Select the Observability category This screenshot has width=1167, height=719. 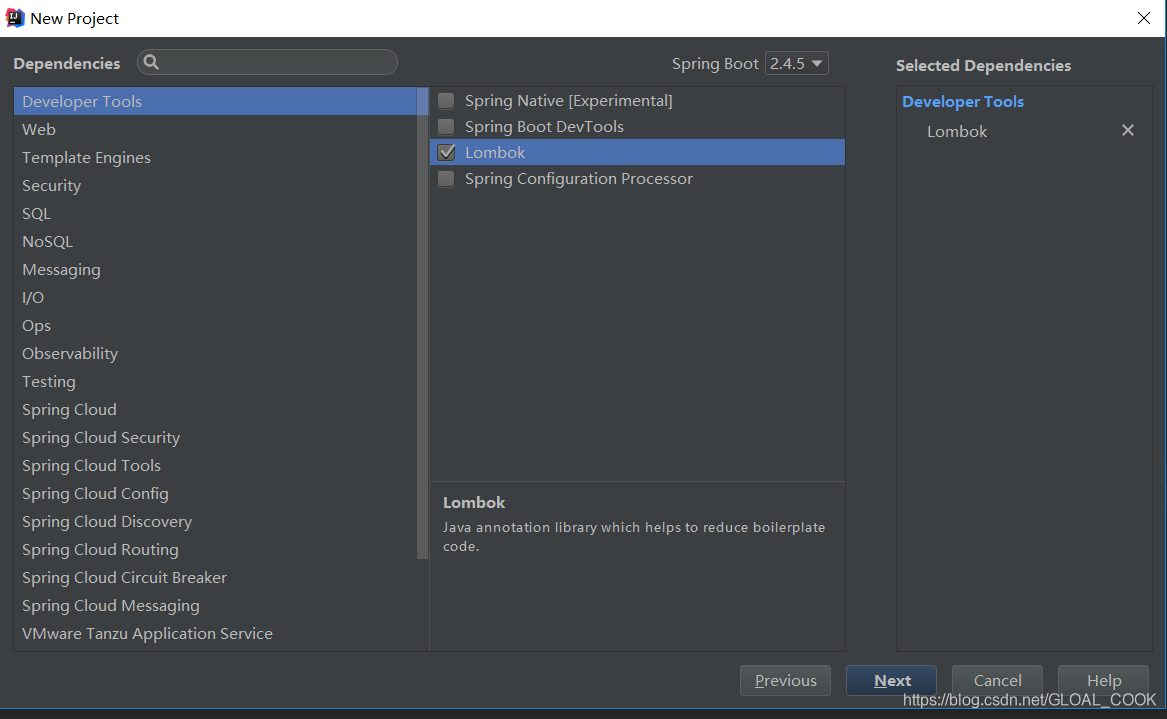[216, 354]
